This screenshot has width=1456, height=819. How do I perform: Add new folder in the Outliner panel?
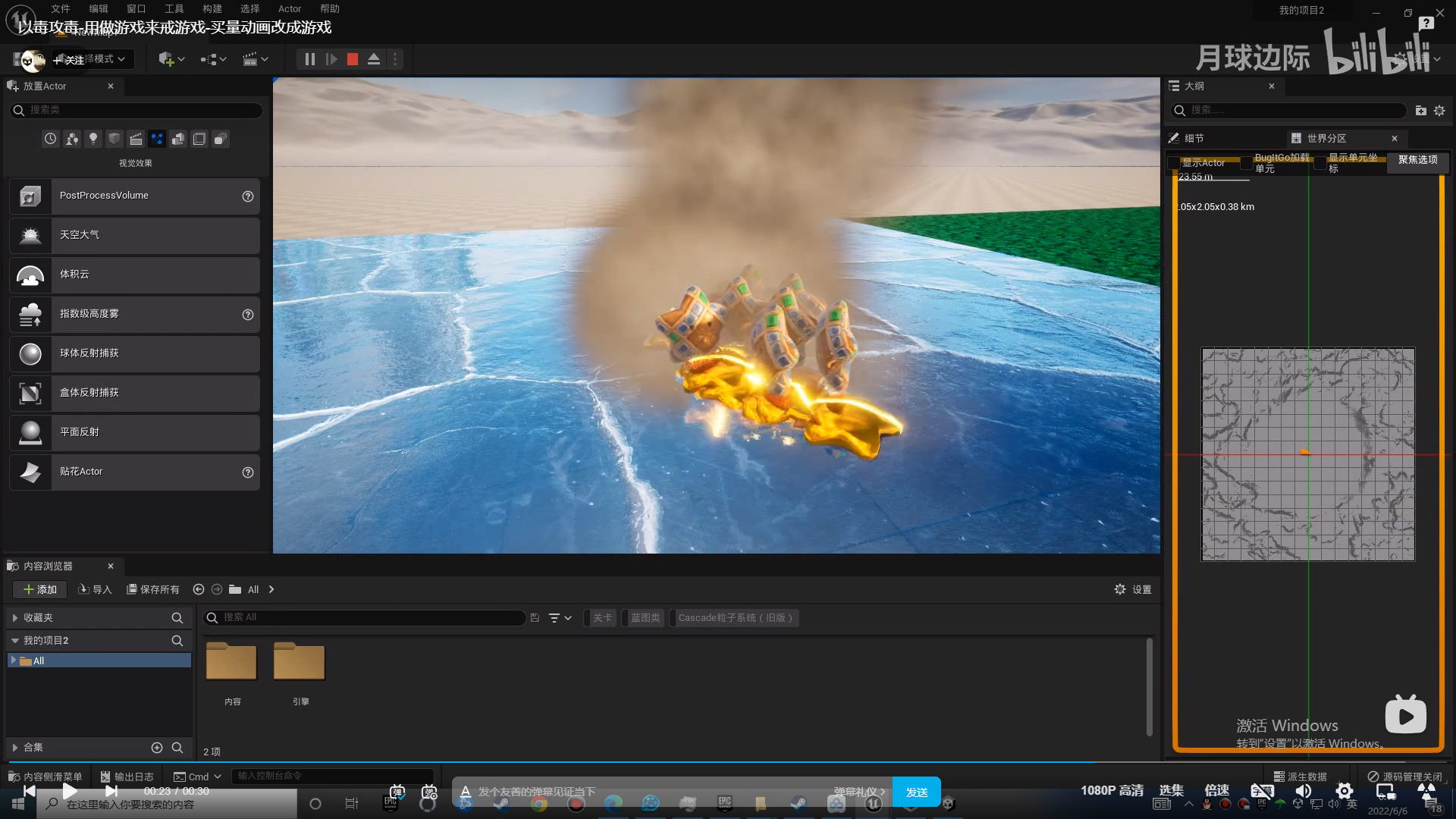(x=1420, y=111)
